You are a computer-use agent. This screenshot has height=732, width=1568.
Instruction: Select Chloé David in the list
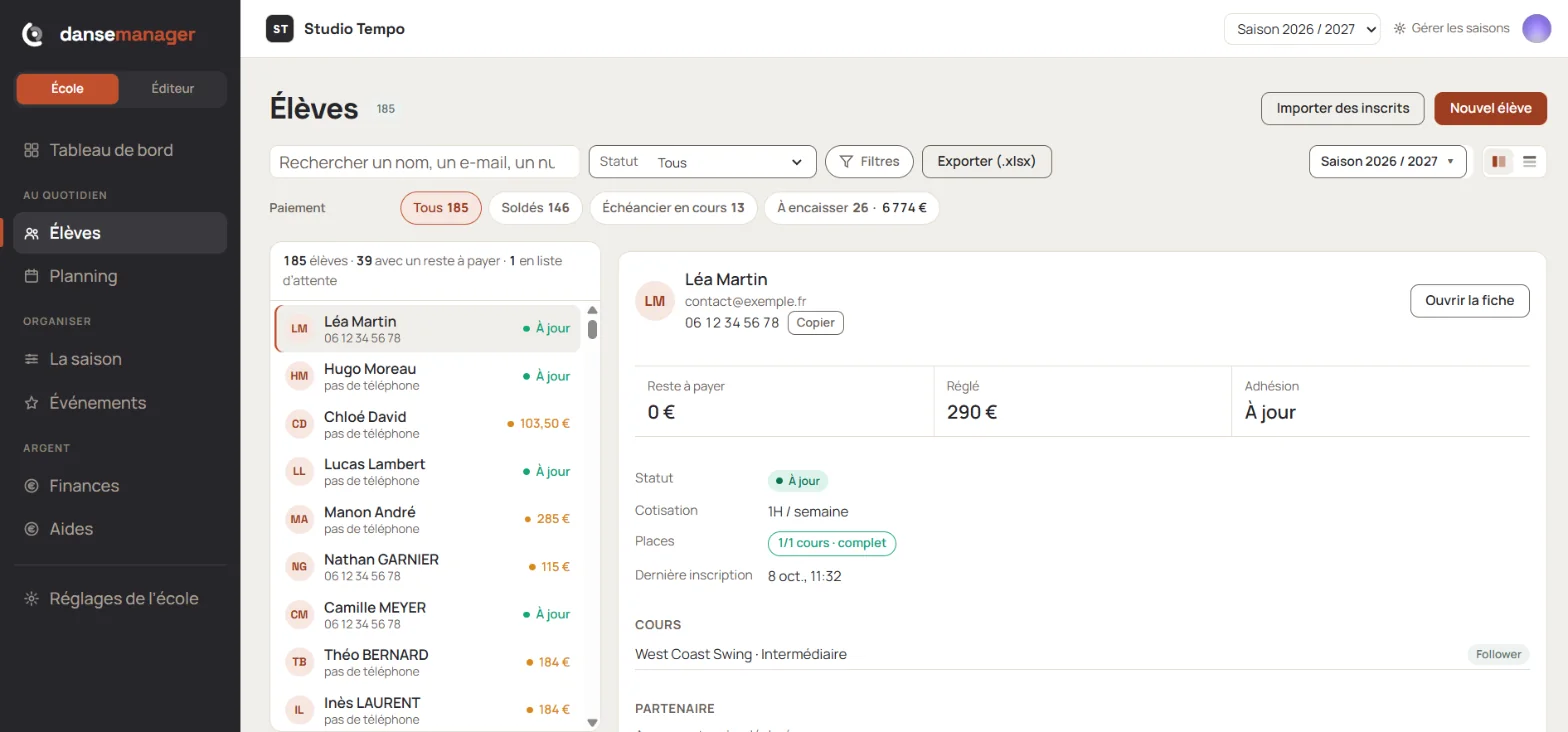[x=428, y=424]
